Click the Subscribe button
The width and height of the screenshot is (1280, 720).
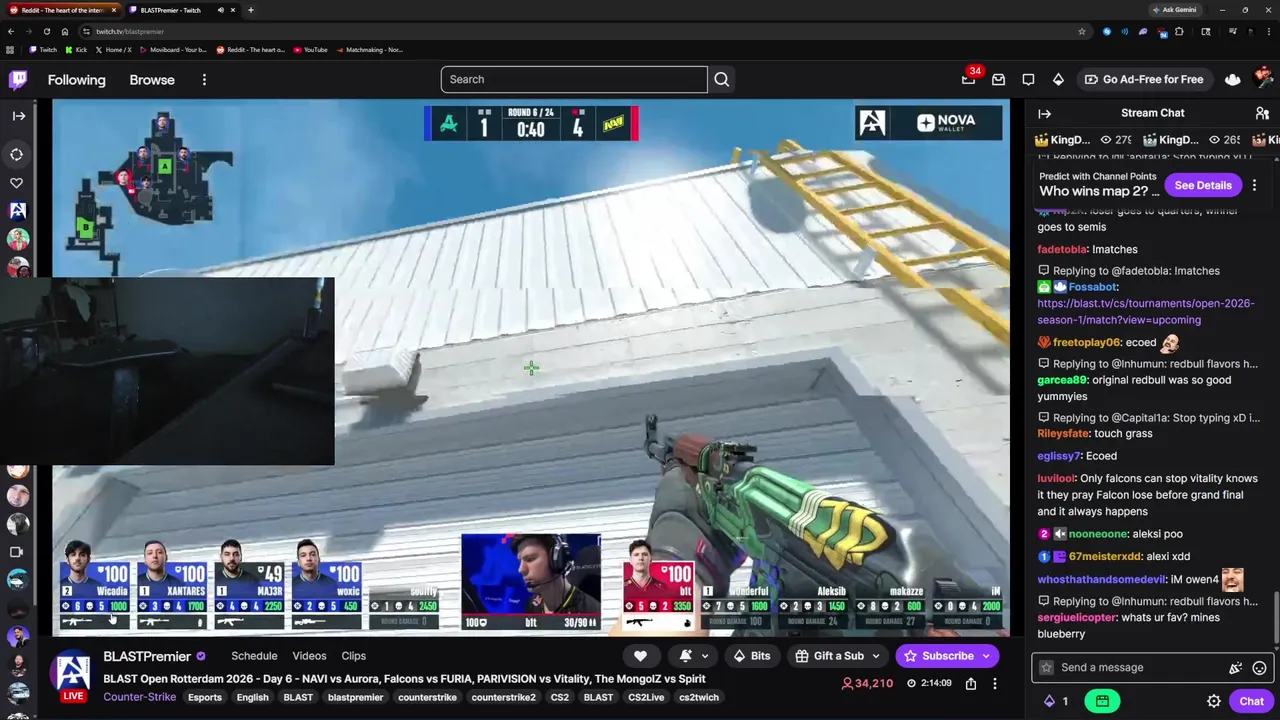939,656
